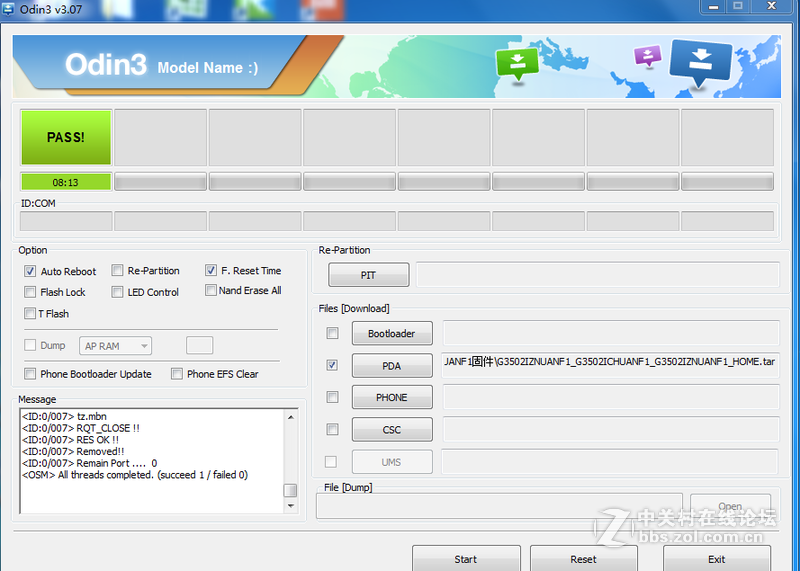Click the 'RES OK !!' log line
Viewport: 800px width, 571px height.
70,440
